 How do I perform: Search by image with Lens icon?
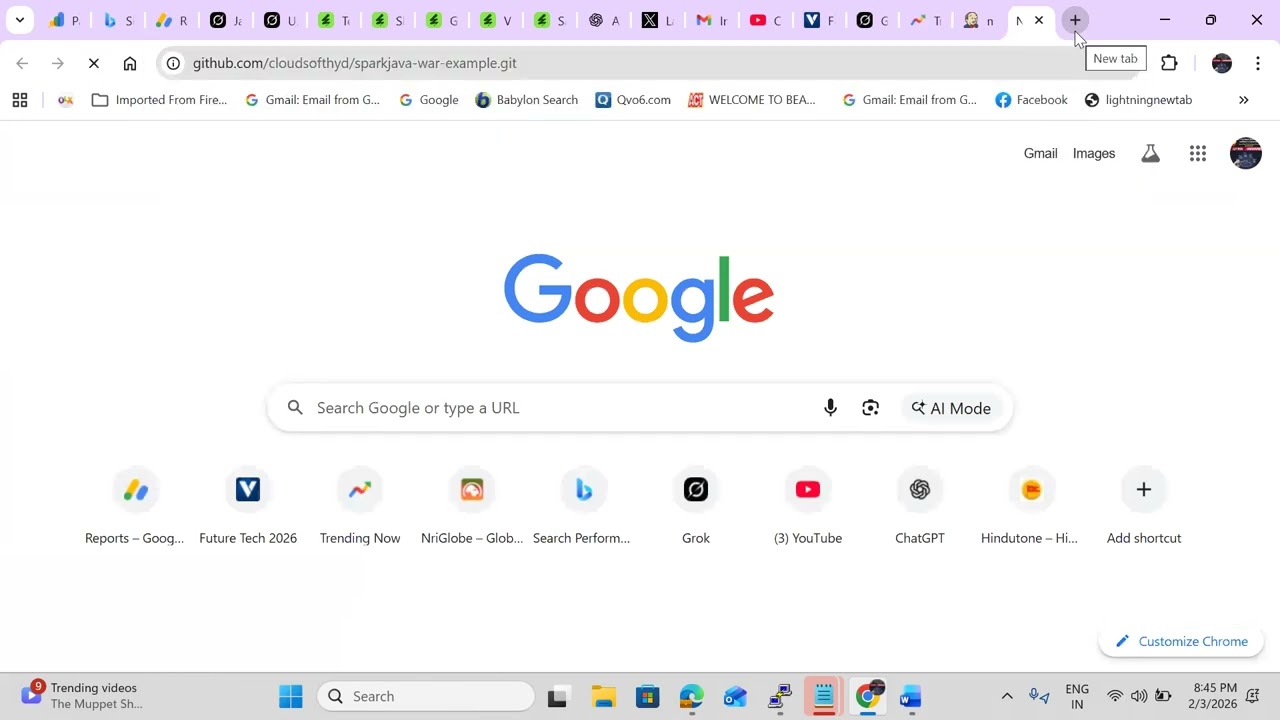[x=871, y=408]
